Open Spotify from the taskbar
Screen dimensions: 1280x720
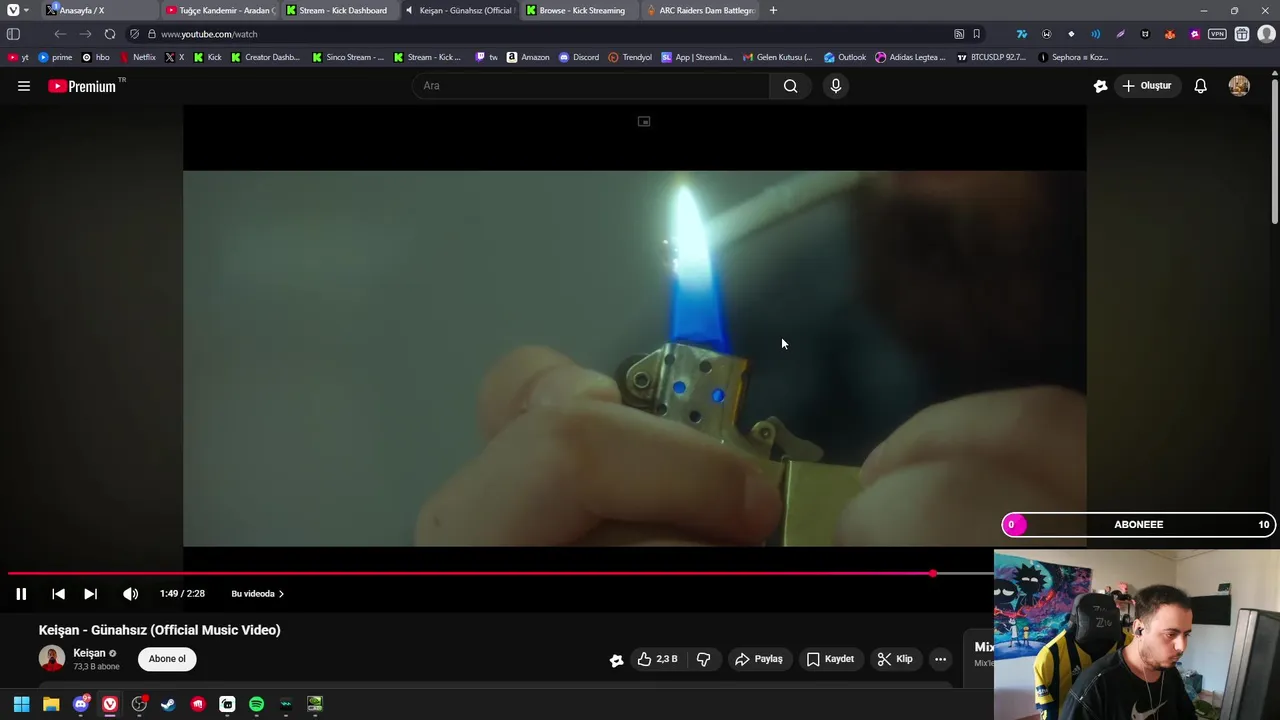(256, 704)
